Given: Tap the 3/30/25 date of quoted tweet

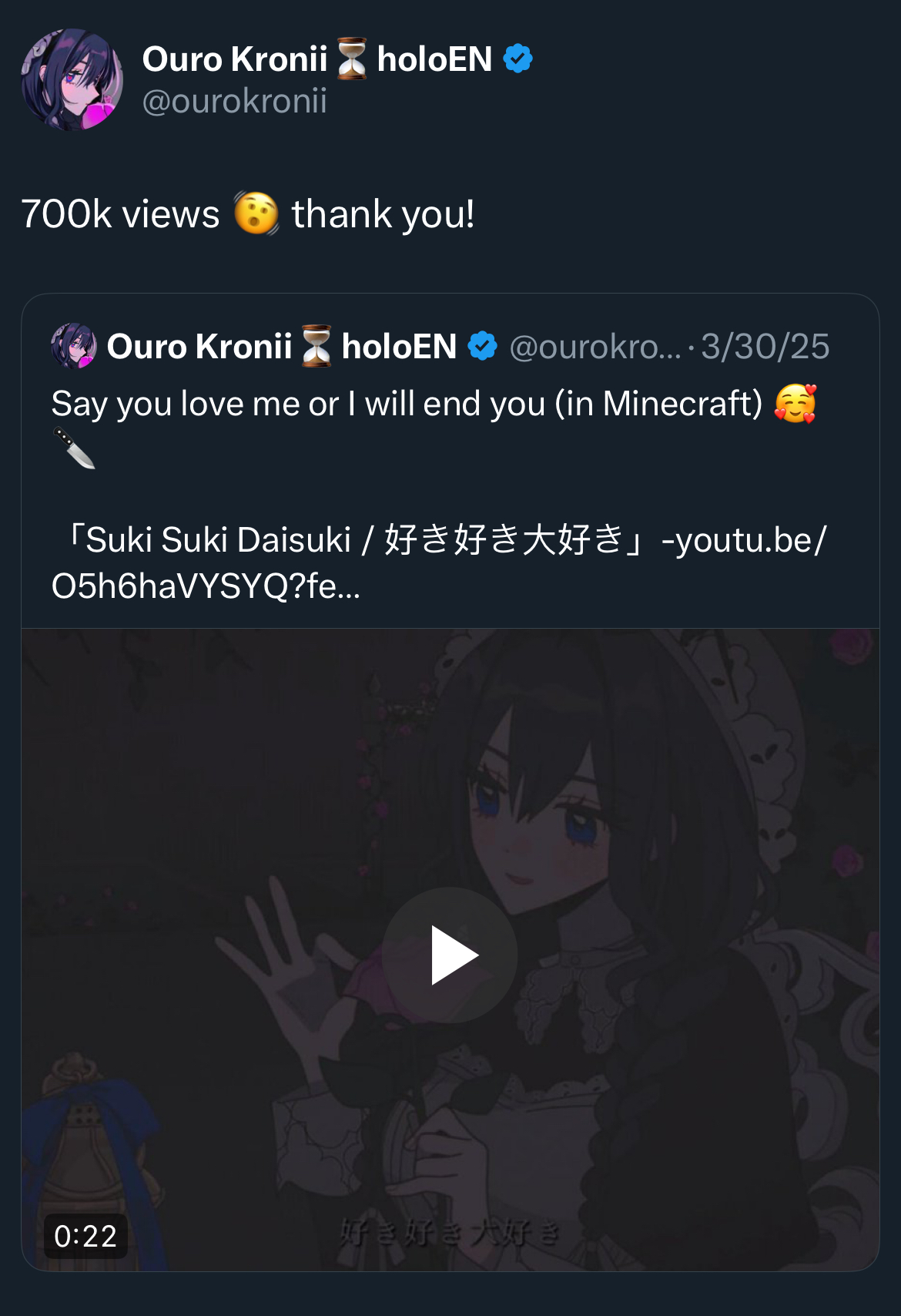Looking at the screenshot, I should point(765,347).
